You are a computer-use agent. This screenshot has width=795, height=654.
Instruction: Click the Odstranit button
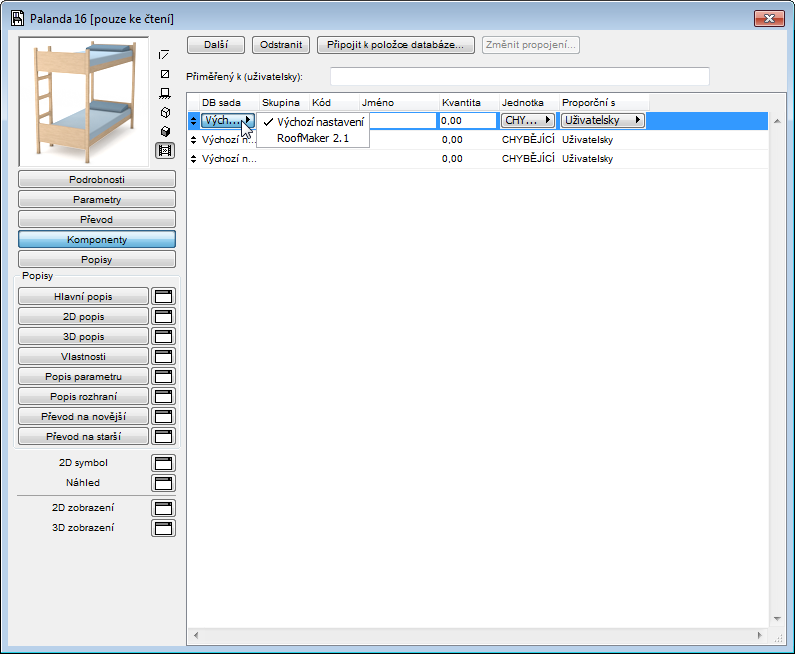pyautogui.click(x=281, y=45)
